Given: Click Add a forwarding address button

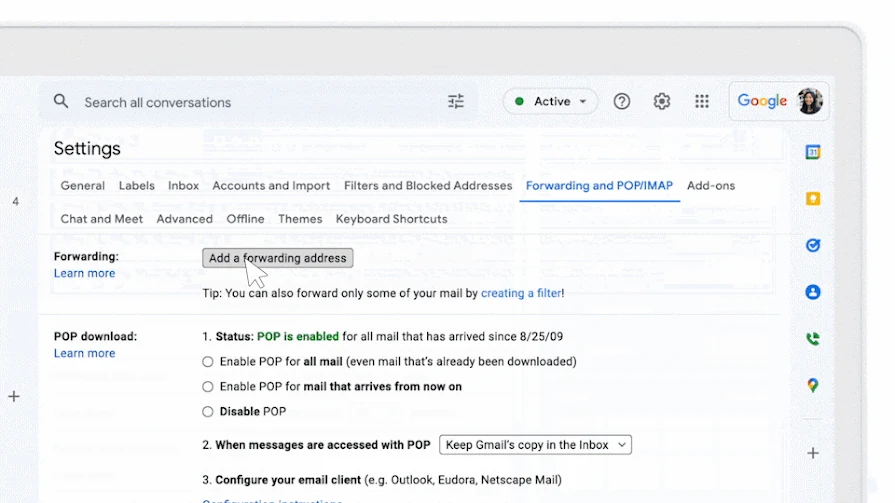Looking at the screenshot, I should pyautogui.click(x=277, y=258).
